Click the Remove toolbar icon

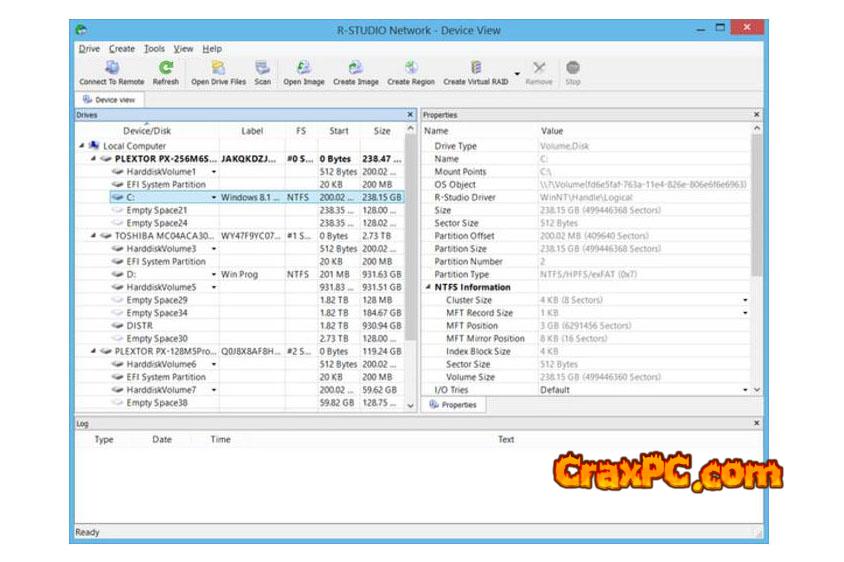pyautogui.click(x=539, y=67)
